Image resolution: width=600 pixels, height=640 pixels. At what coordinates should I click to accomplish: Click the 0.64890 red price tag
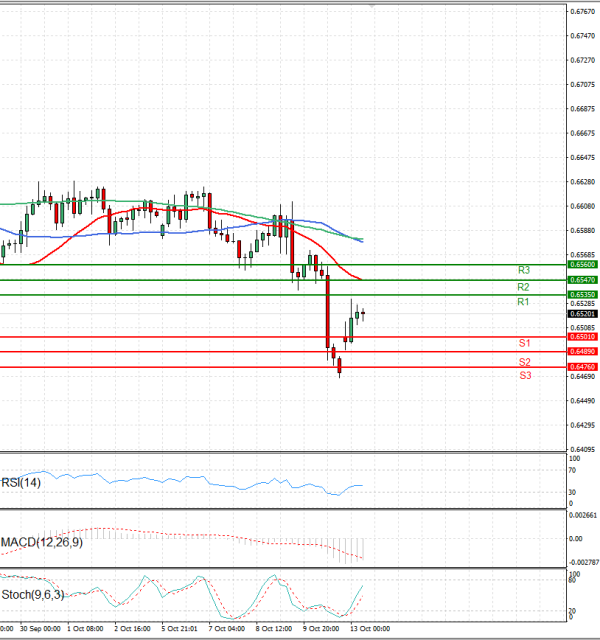coord(583,352)
